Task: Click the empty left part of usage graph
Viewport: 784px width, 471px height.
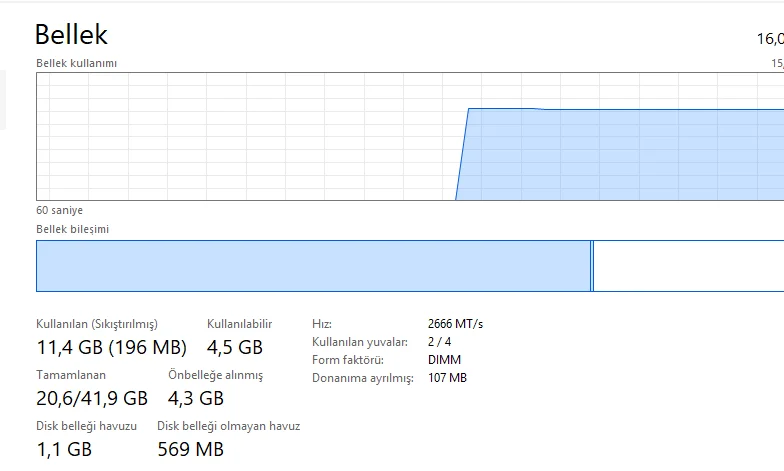Action: (x=240, y=137)
